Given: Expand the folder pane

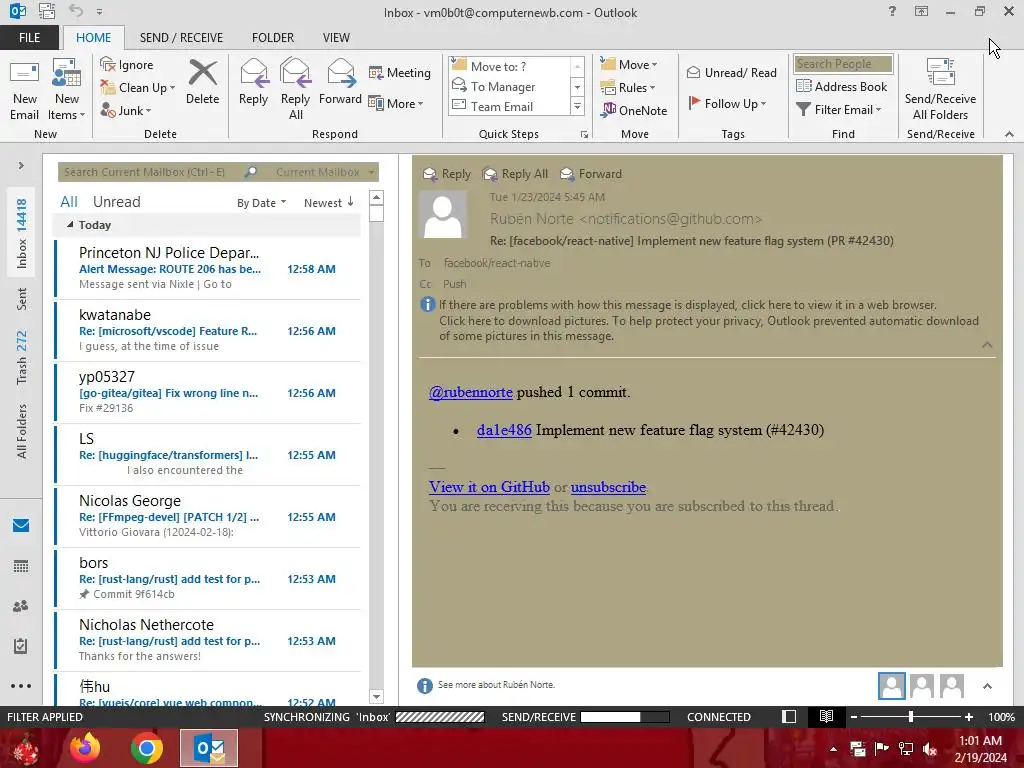Looking at the screenshot, I should coord(21,166).
